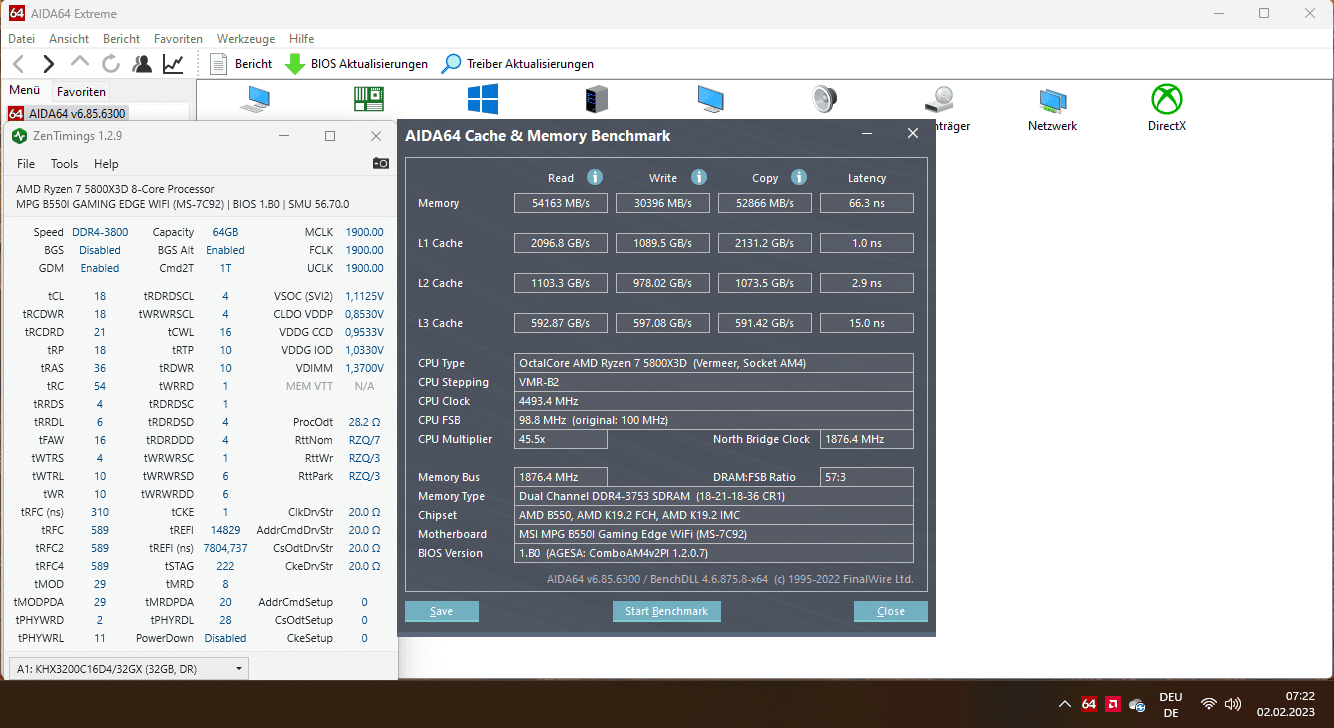Viewport: 1334px width, 728px height.
Task: Click the cloud sync tray icon
Action: click(x=1137, y=705)
